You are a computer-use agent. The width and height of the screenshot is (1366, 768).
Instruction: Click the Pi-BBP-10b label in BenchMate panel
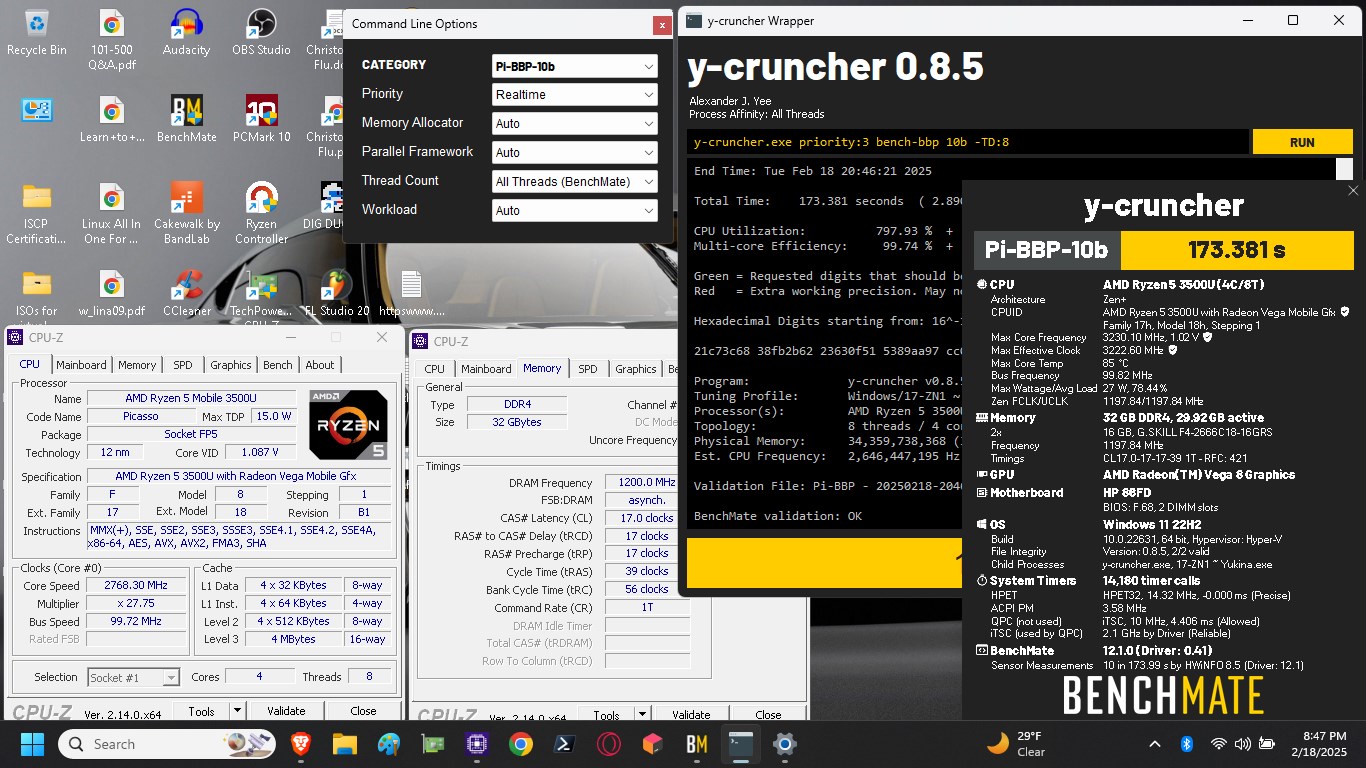(1046, 250)
